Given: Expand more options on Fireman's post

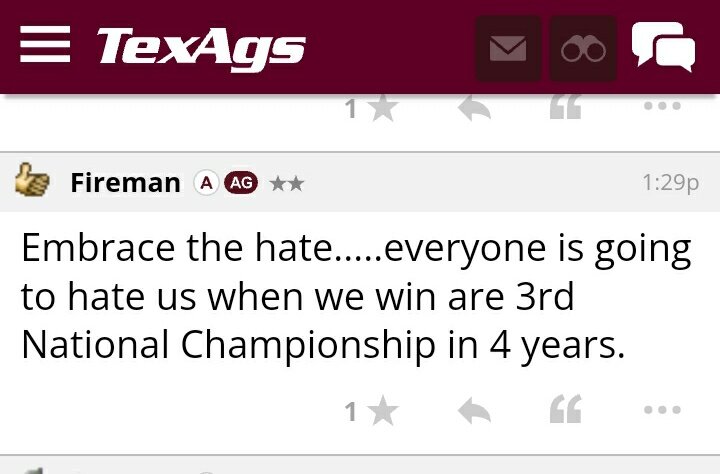Looking at the screenshot, I should [662, 410].
